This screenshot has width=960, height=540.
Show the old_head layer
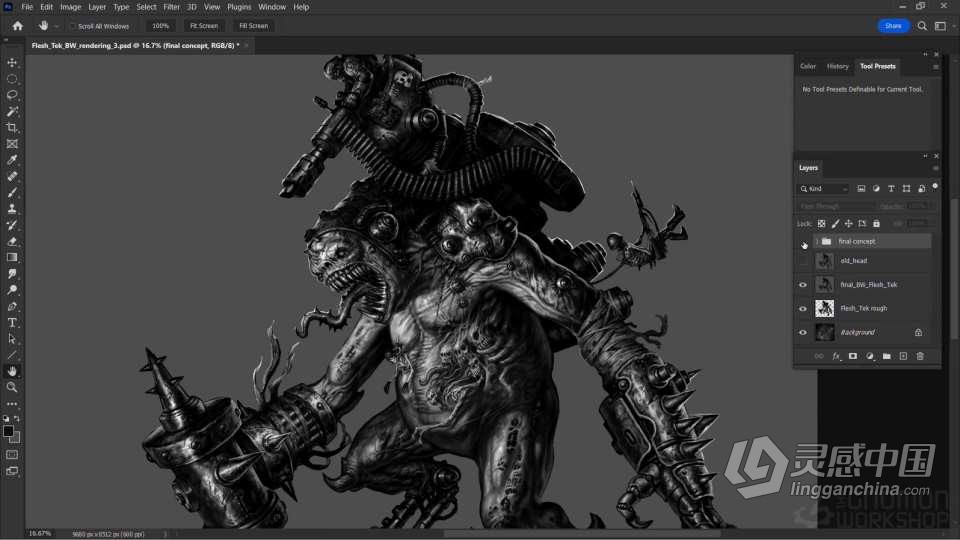[803, 261]
